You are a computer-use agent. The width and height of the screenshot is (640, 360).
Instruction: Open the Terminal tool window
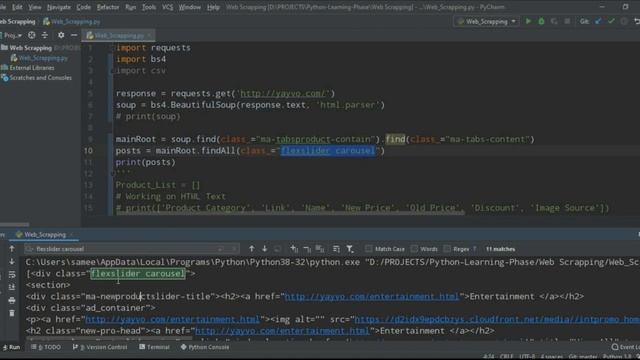pyautogui.click(x=154, y=347)
